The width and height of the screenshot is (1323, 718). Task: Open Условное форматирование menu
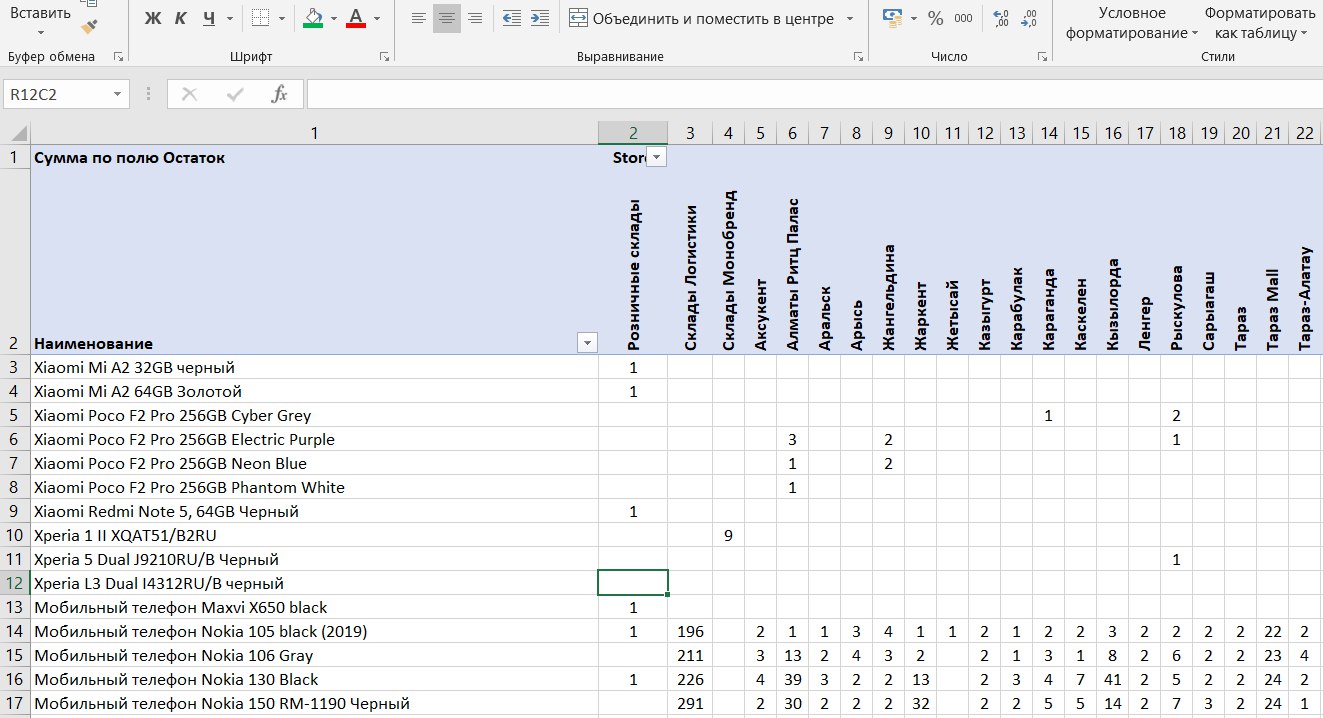[1132, 23]
